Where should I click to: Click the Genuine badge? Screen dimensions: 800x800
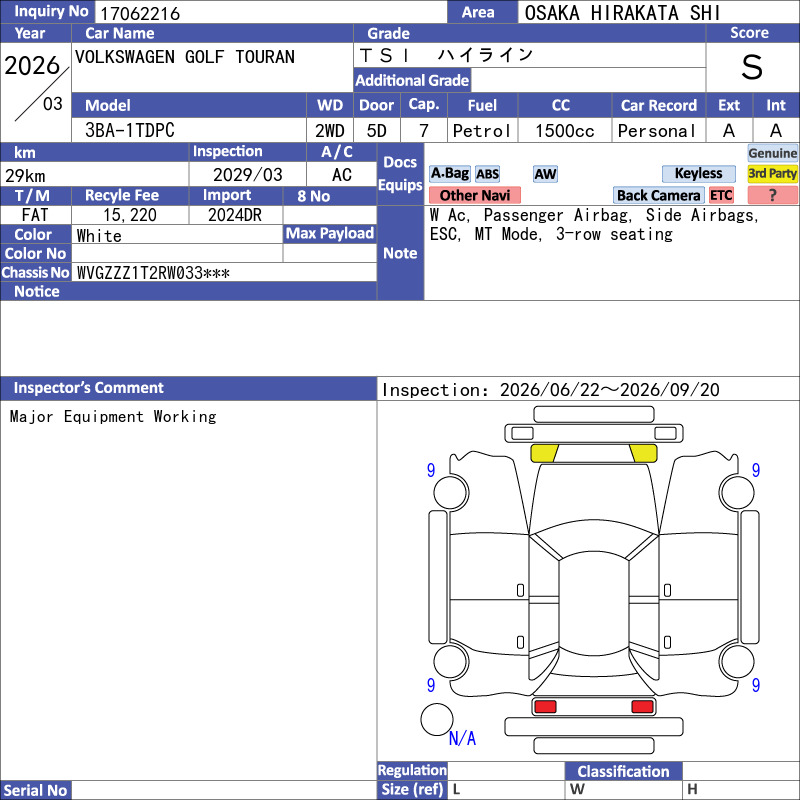[772, 153]
